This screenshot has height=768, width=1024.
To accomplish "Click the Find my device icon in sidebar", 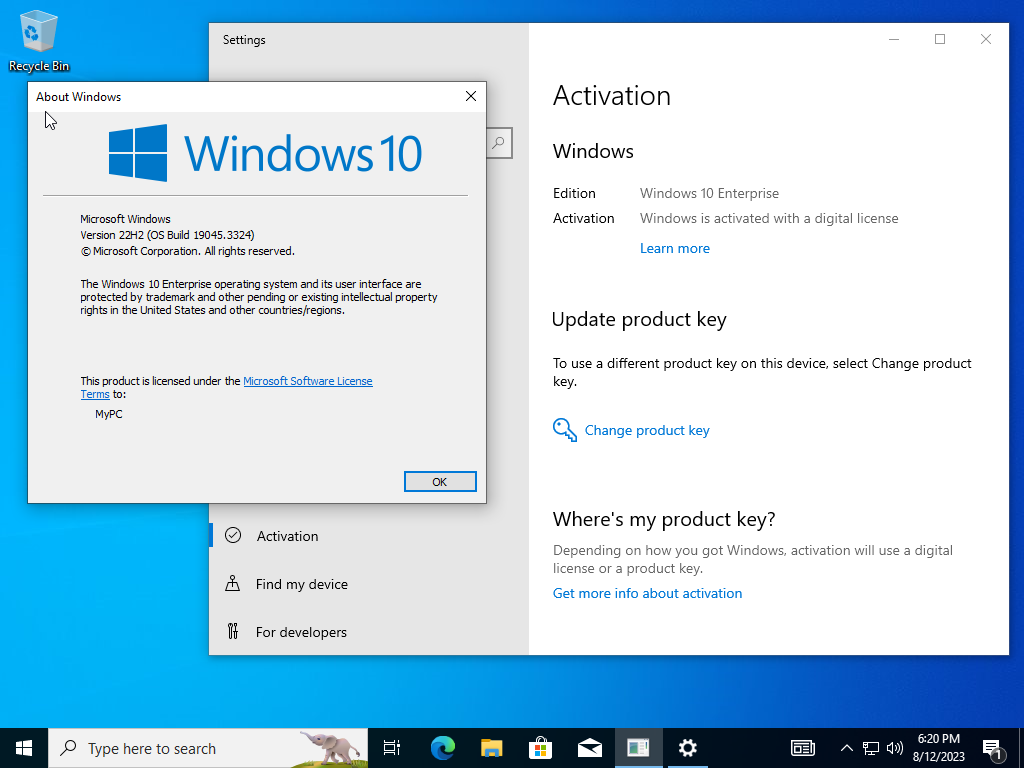I will (x=233, y=584).
